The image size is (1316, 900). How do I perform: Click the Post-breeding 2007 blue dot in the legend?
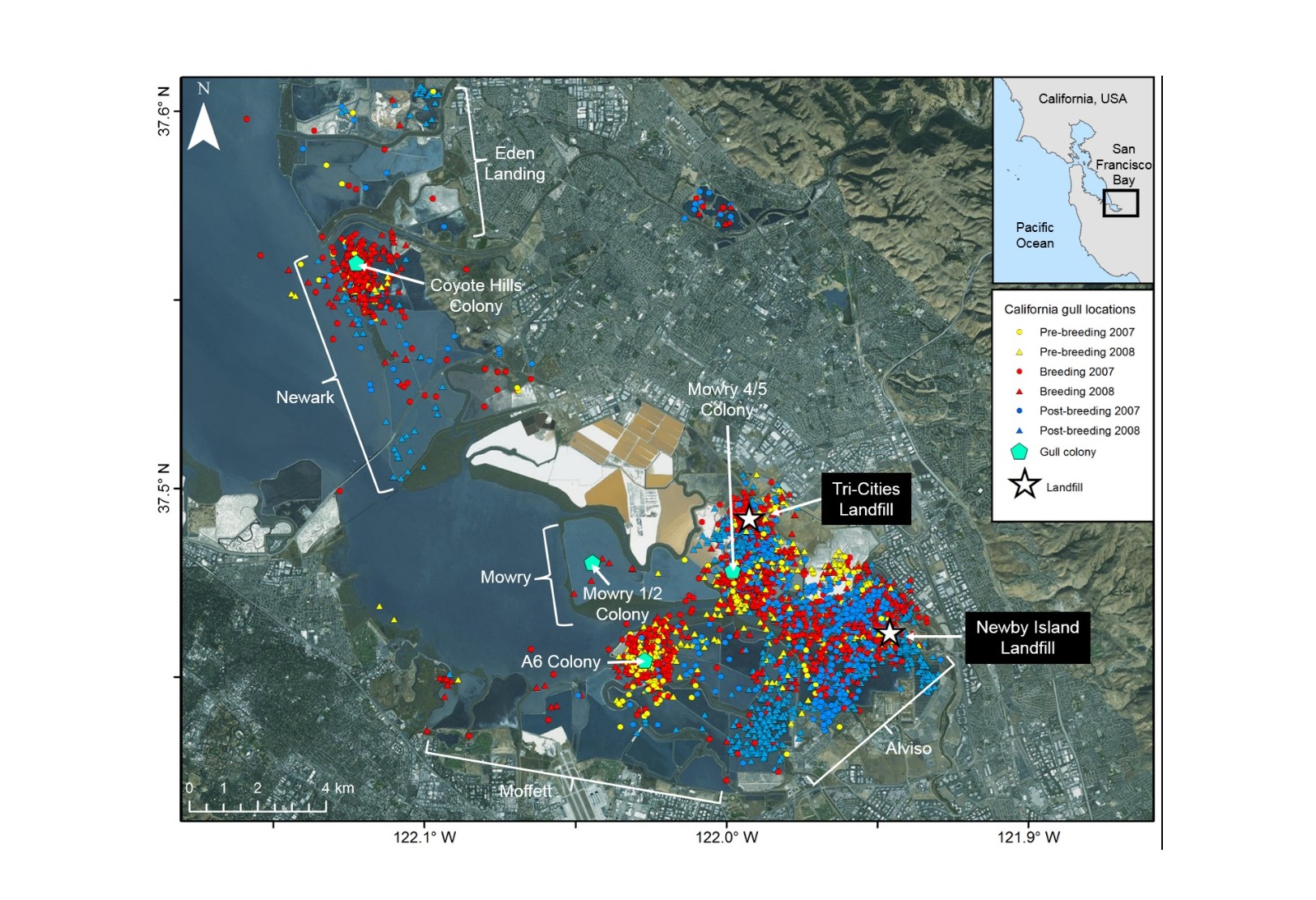tap(1019, 411)
